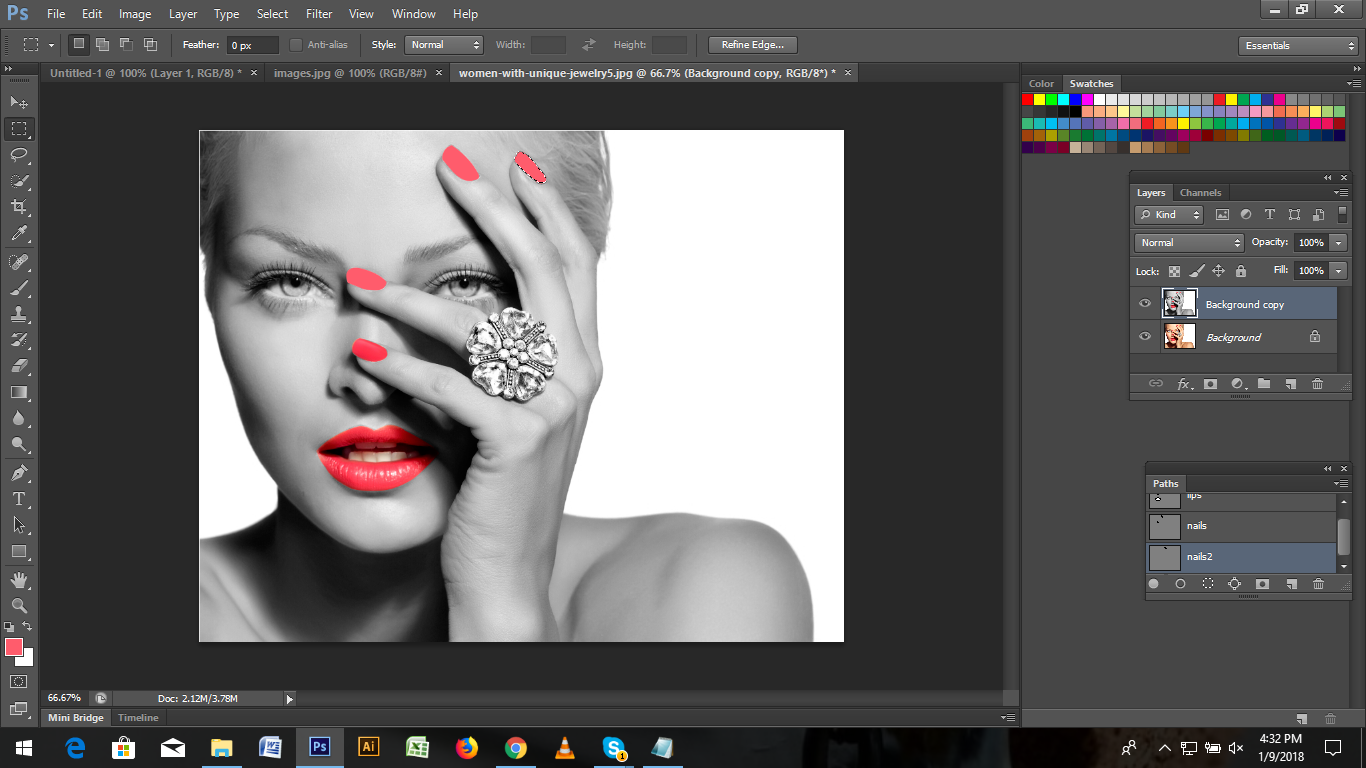The height and width of the screenshot is (768, 1366).
Task: Hide the Background copy layer
Action: click(x=1145, y=304)
